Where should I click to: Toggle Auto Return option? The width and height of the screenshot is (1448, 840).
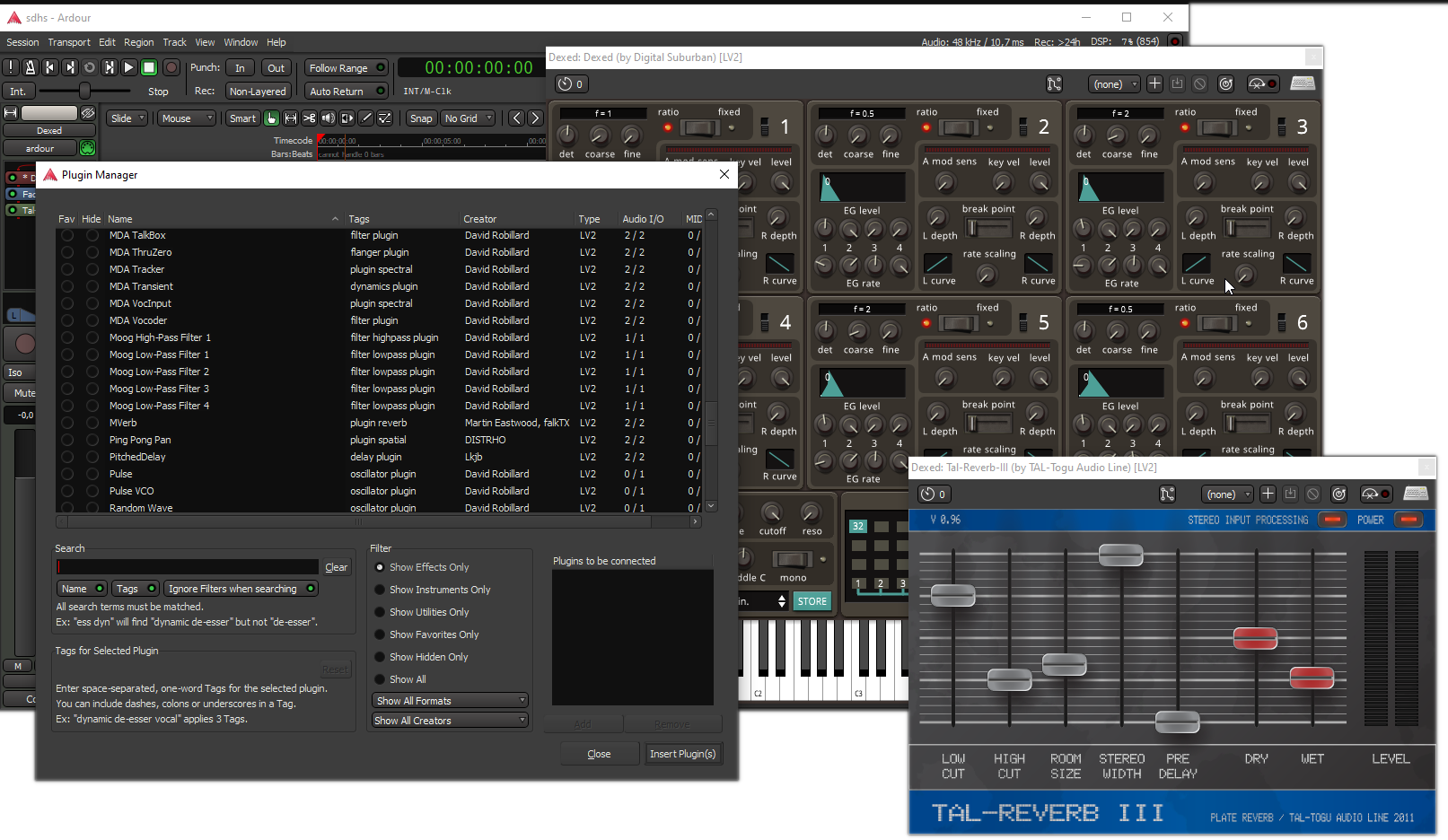347,92
